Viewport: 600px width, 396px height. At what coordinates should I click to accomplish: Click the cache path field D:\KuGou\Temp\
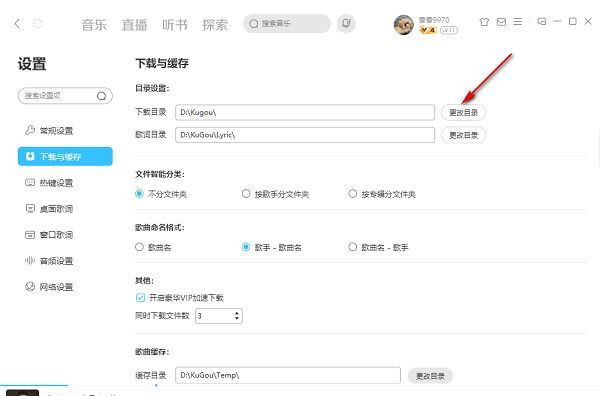tap(288, 375)
